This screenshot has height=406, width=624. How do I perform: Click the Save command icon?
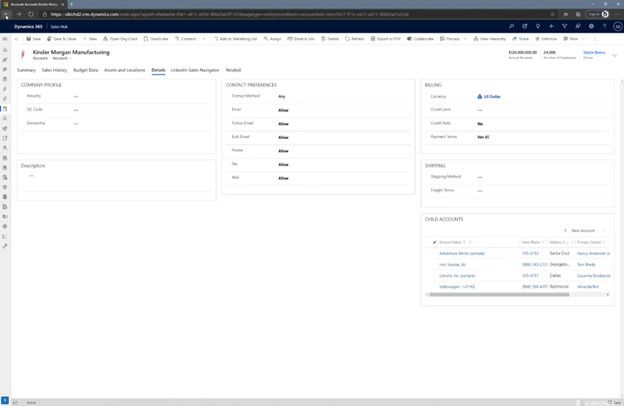pos(34,39)
